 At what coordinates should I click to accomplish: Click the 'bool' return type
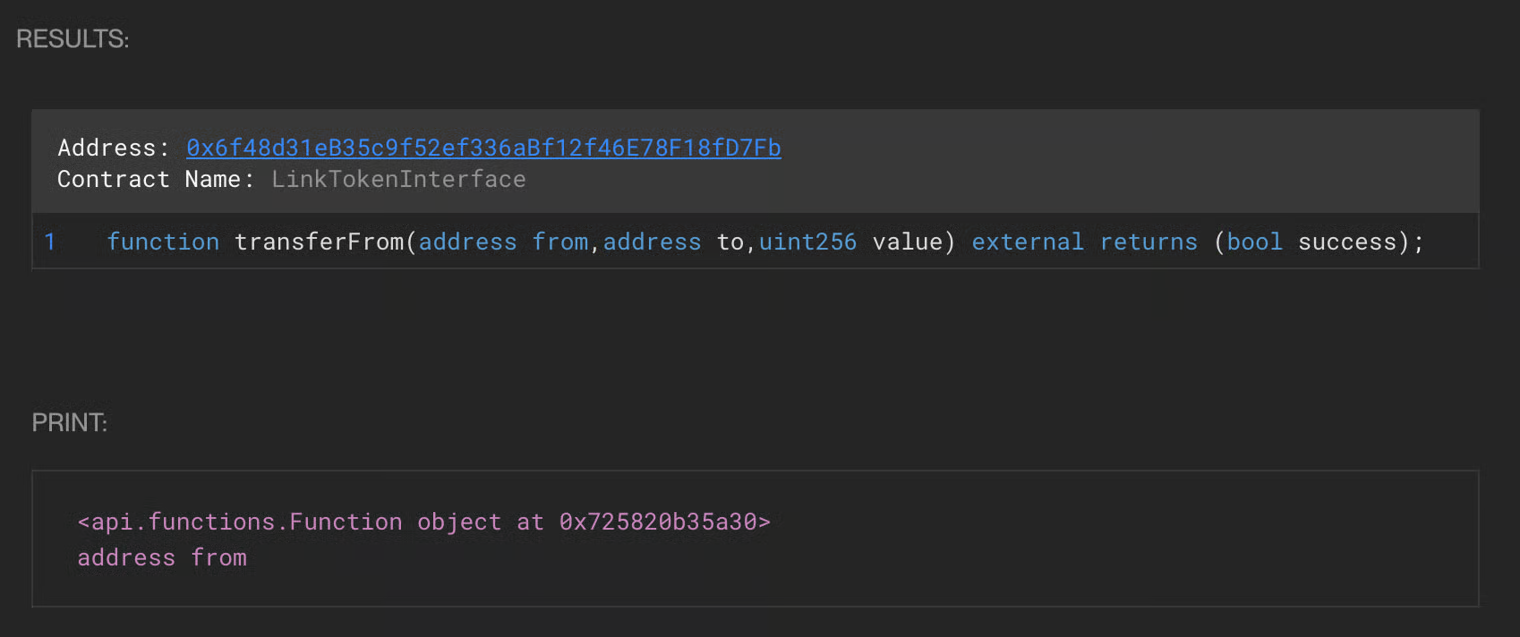[1254, 242]
